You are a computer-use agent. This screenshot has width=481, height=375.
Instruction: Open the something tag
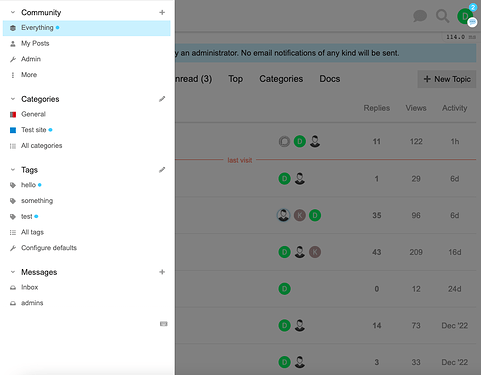coord(37,201)
